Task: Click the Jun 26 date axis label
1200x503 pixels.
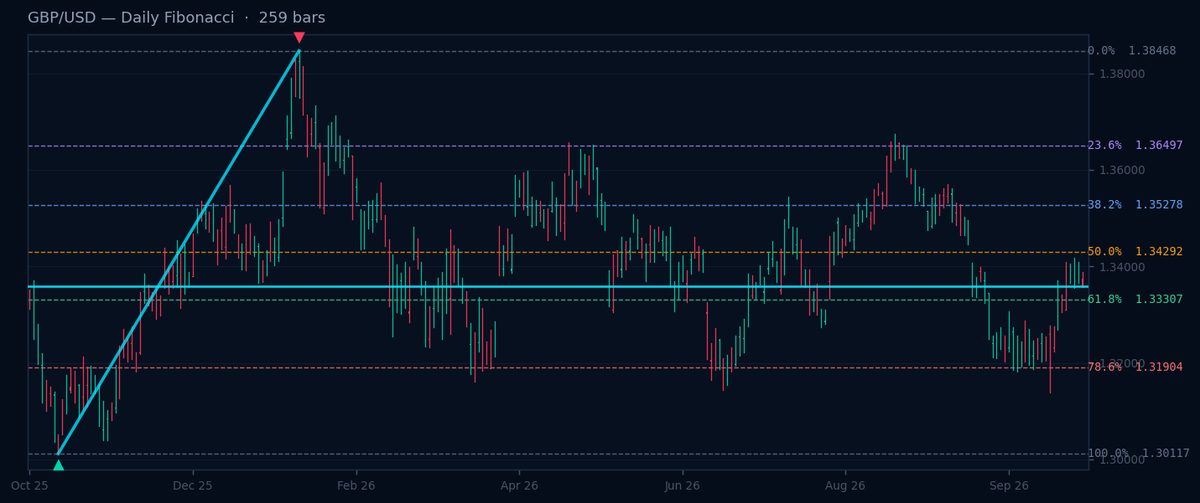Action: click(x=683, y=486)
